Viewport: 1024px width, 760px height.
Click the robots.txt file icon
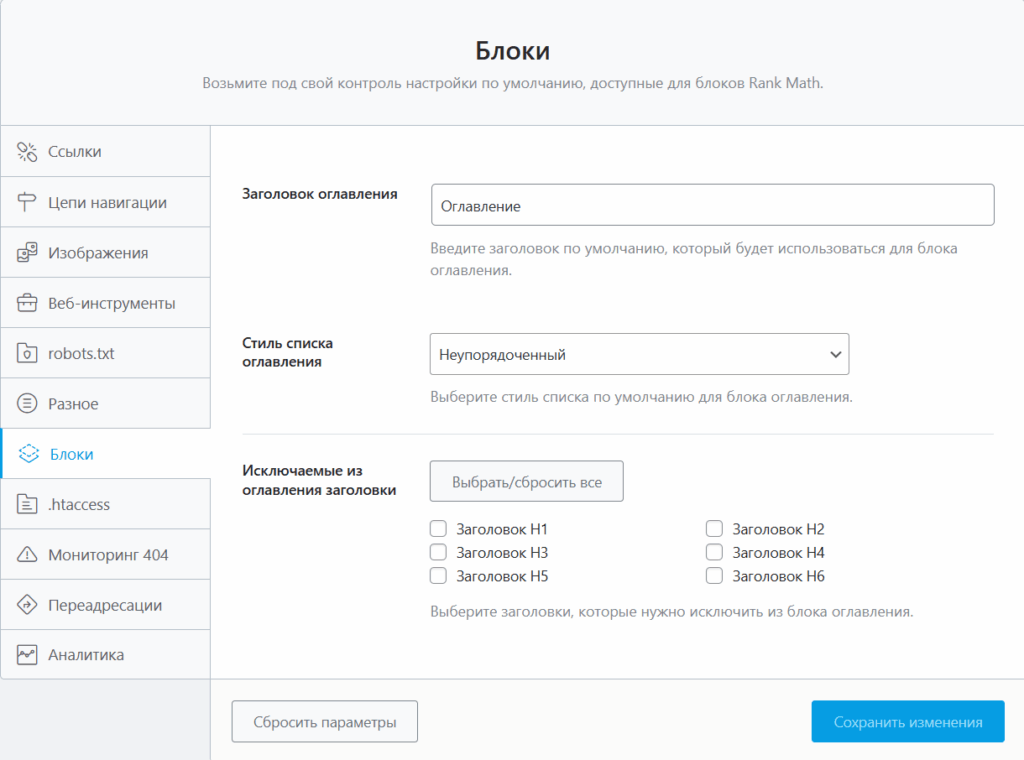pyautogui.click(x=28, y=354)
